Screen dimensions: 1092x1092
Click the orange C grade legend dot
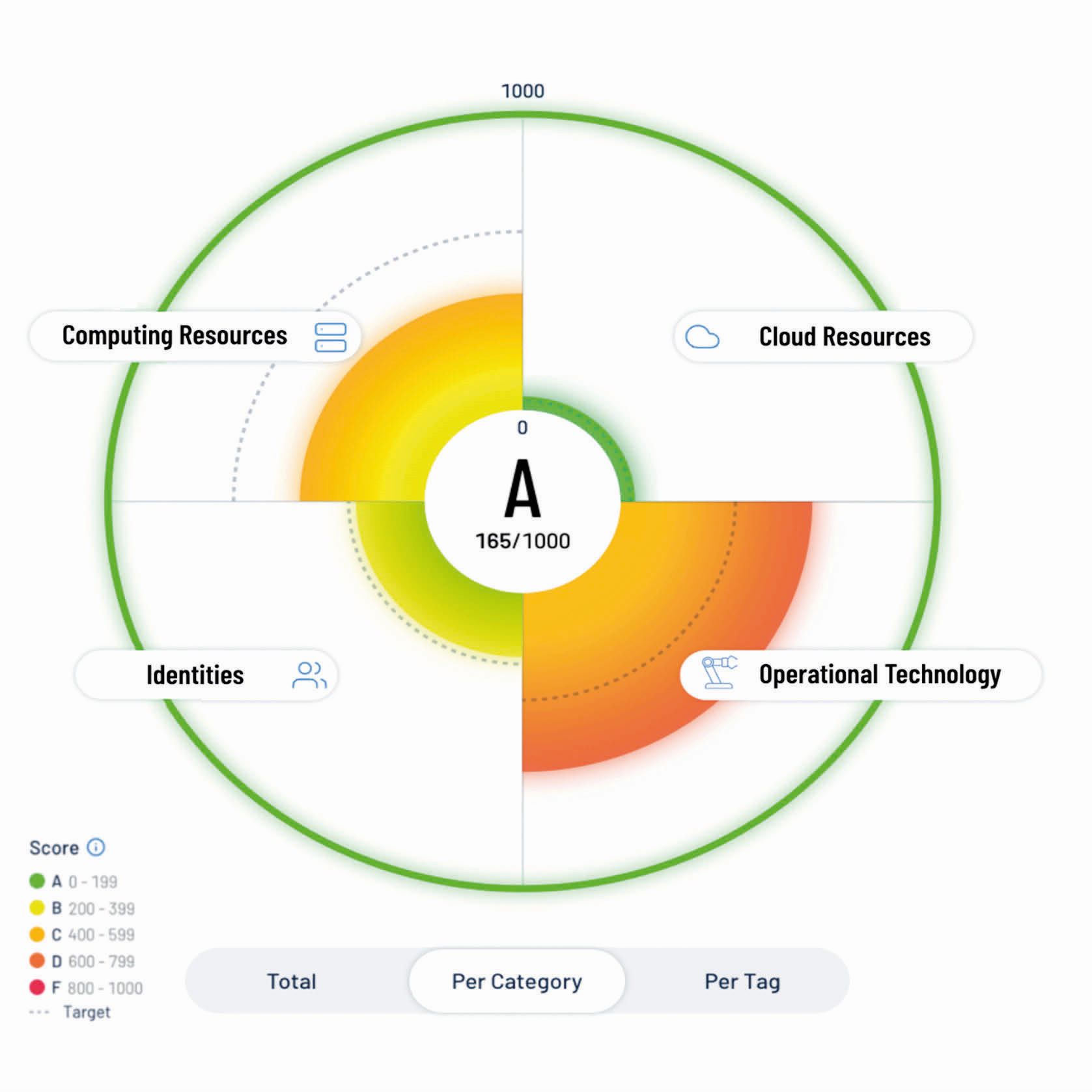point(37,934)
